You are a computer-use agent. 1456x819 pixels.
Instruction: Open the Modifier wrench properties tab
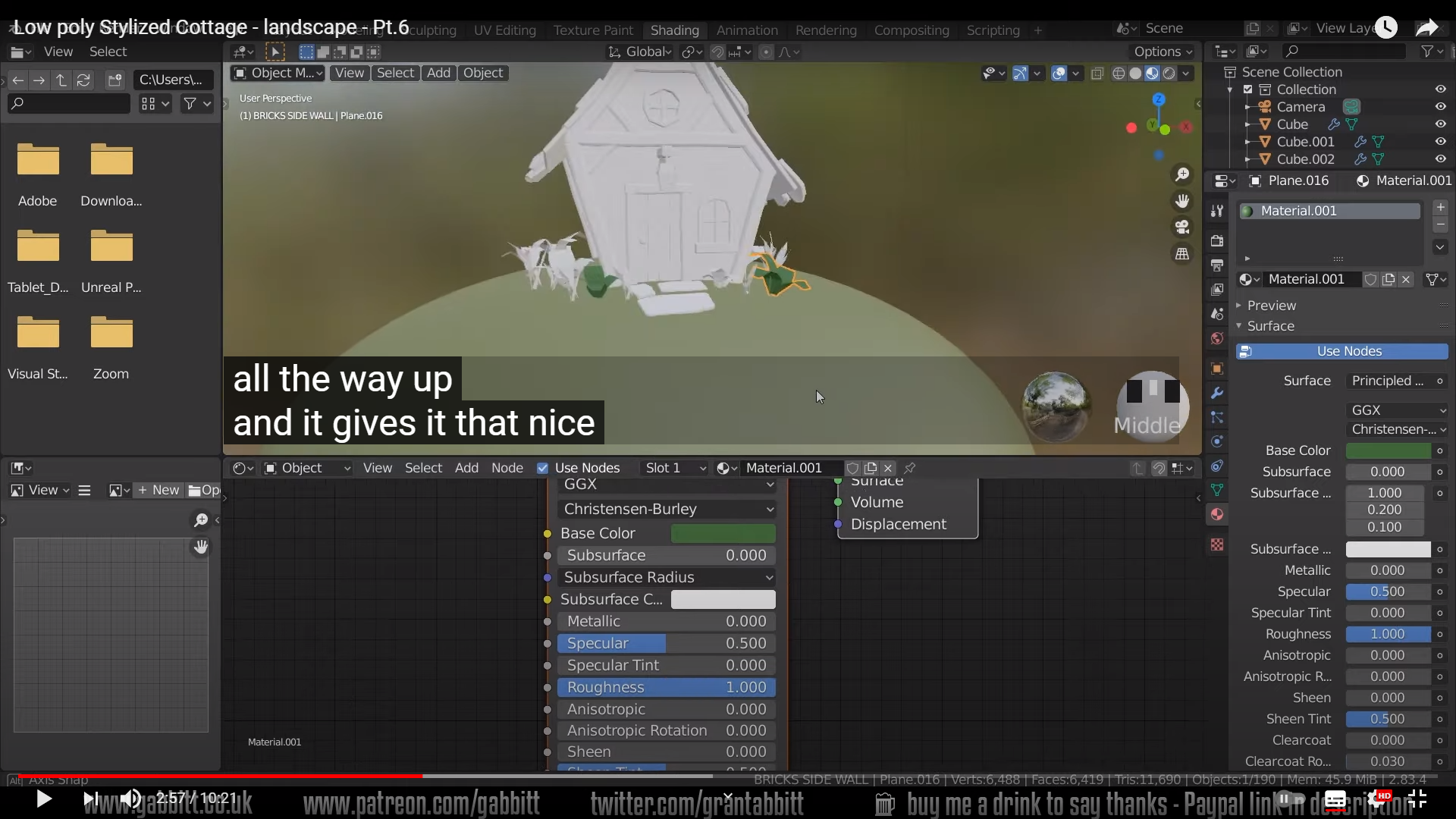[x=1217, y=393]
